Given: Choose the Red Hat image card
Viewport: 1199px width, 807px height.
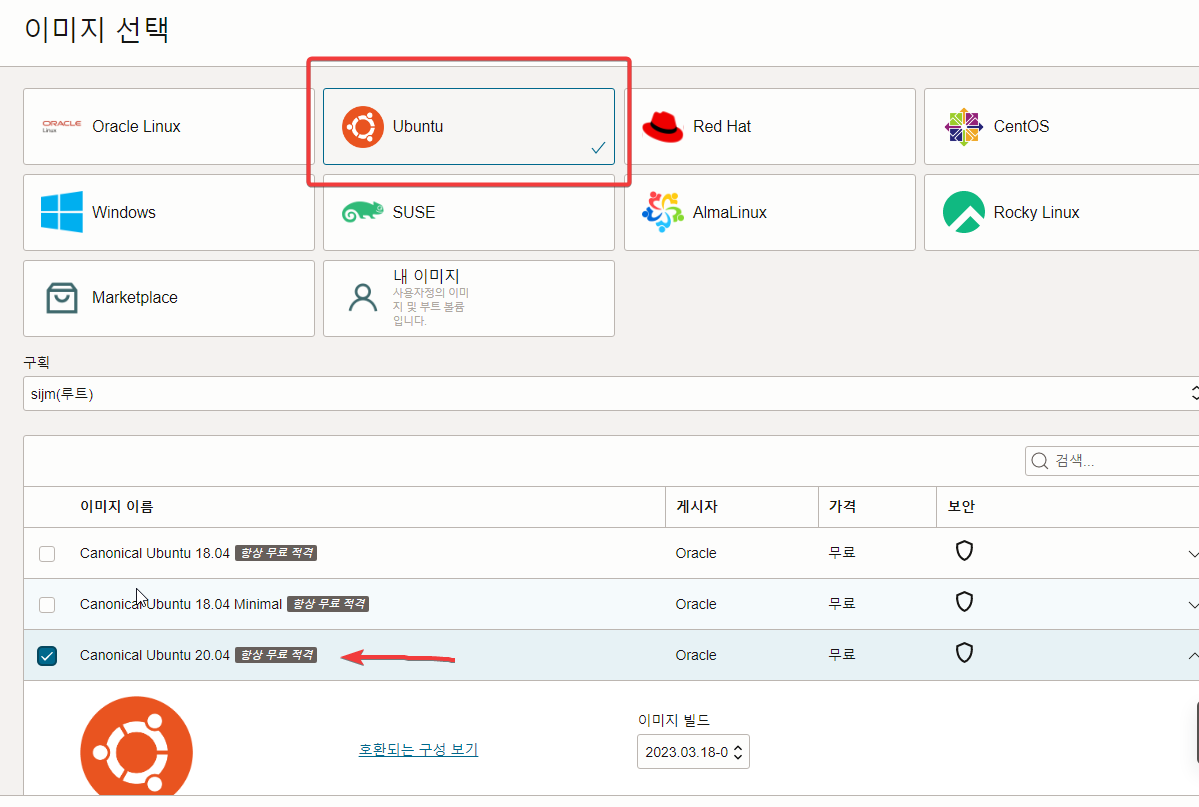Looking at the screenshot, I should click(769, 126).
